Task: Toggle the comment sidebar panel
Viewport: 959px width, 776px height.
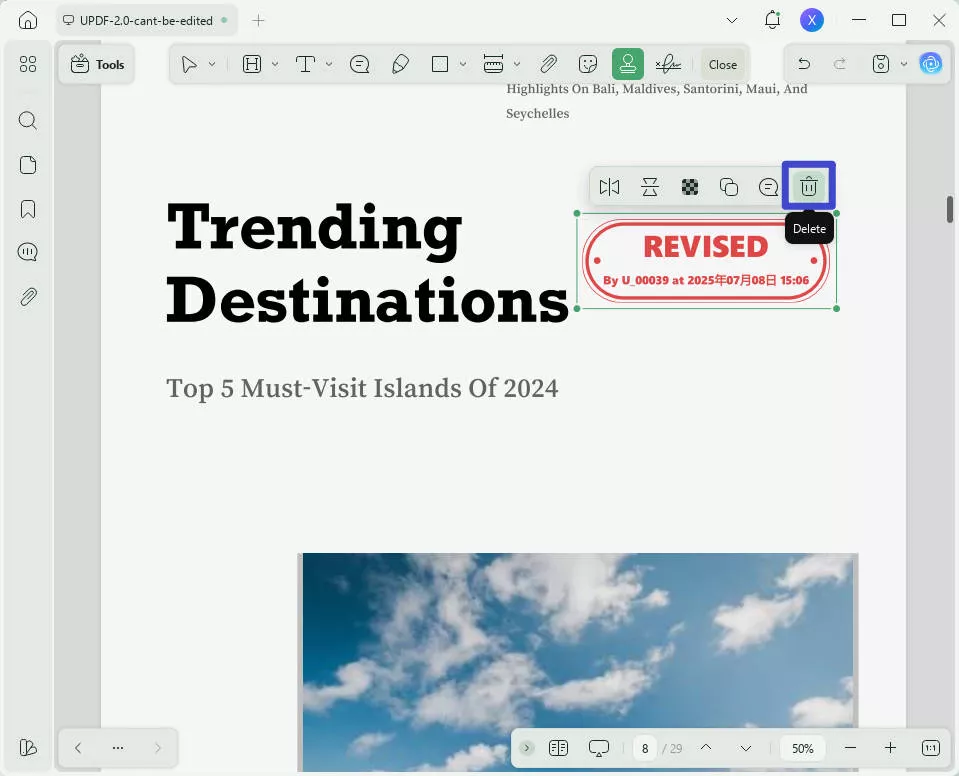Action: coord(28,251)
